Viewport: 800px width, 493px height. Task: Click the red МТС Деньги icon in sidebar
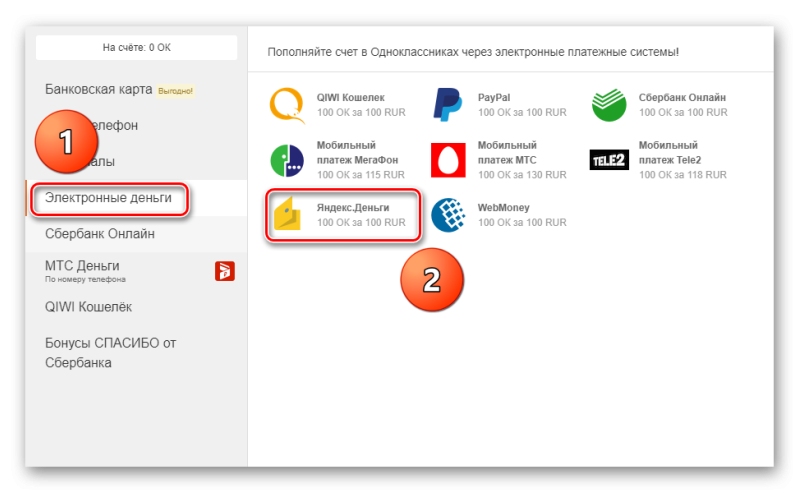(224, 271)
